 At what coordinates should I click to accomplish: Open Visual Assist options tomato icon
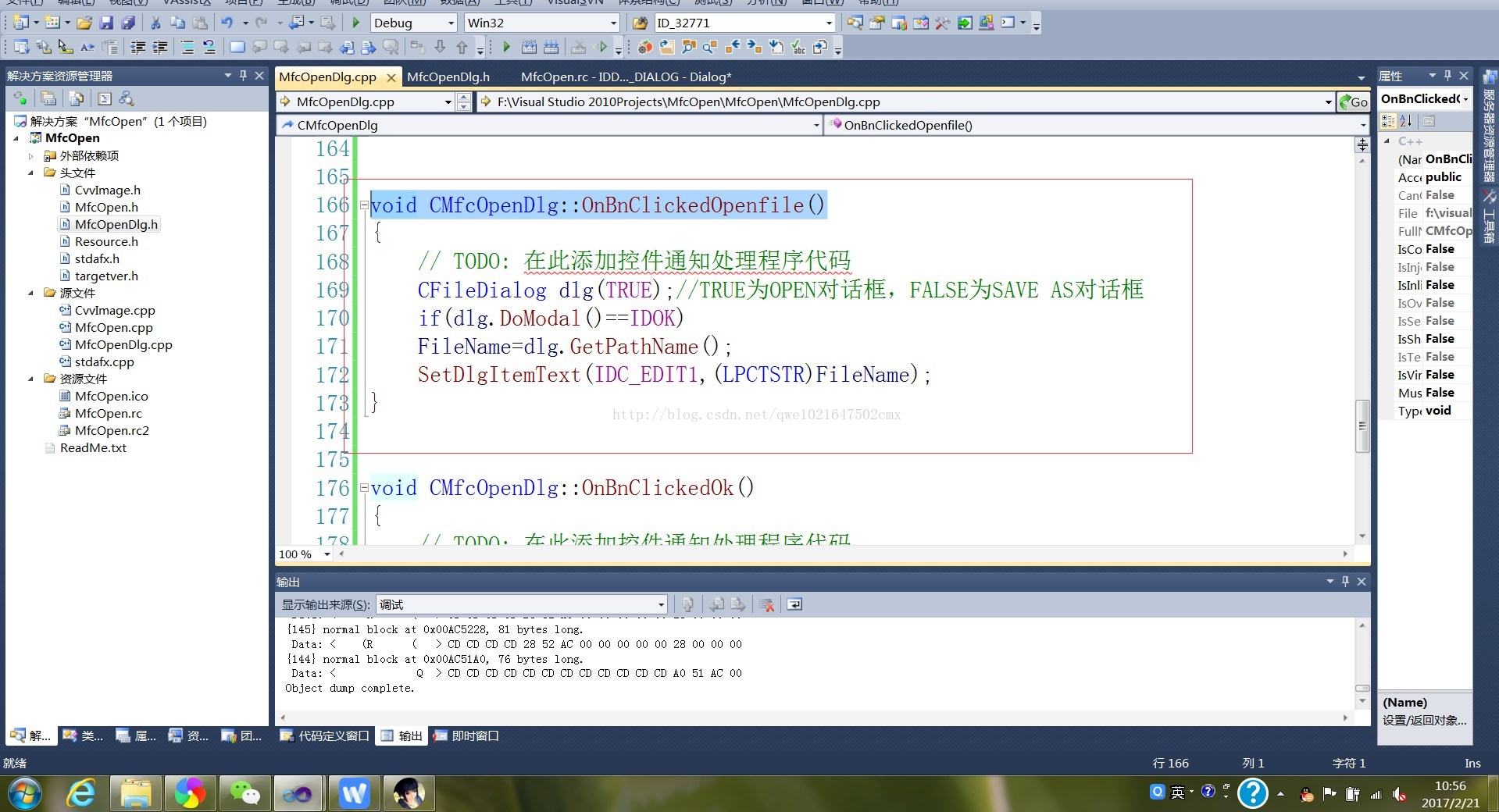click(644, 48)
